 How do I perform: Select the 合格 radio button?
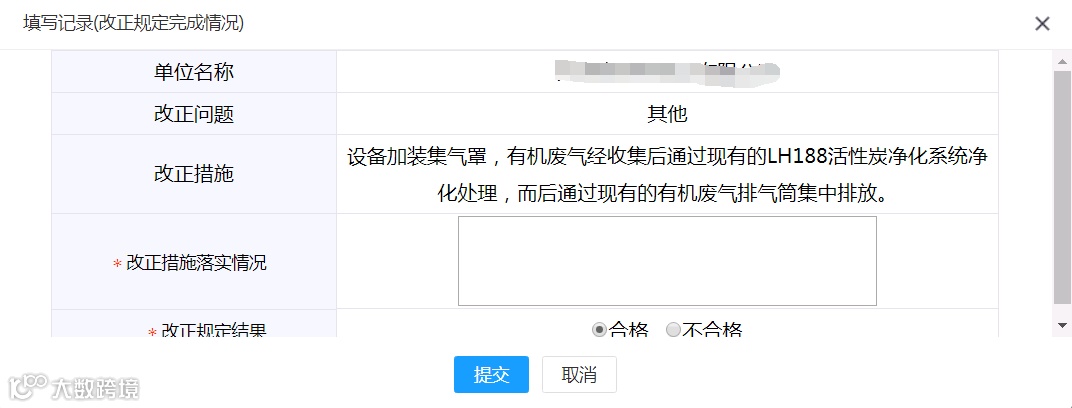point(599,330)
